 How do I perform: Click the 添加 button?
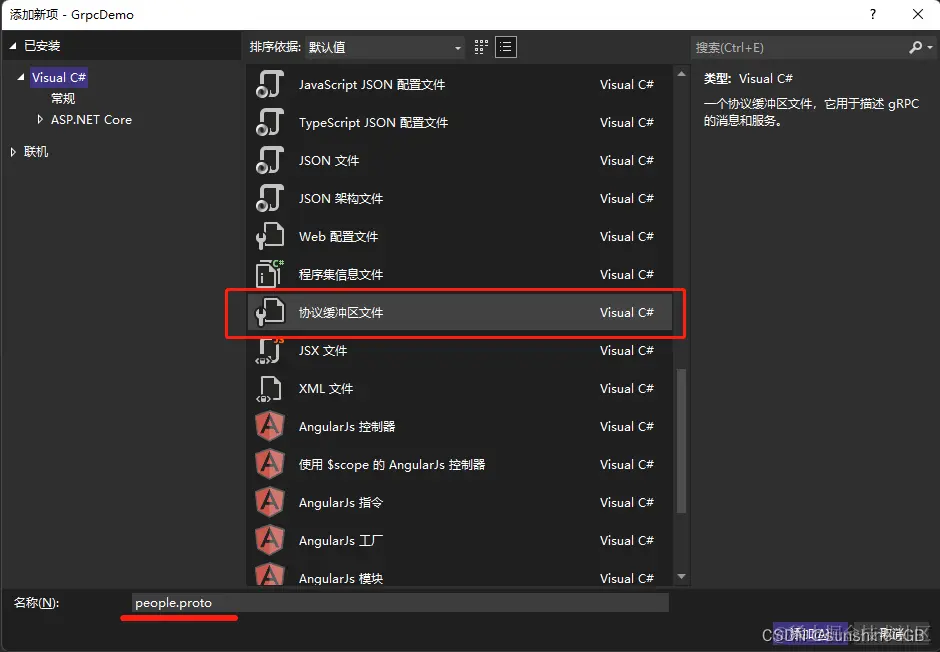810,633
